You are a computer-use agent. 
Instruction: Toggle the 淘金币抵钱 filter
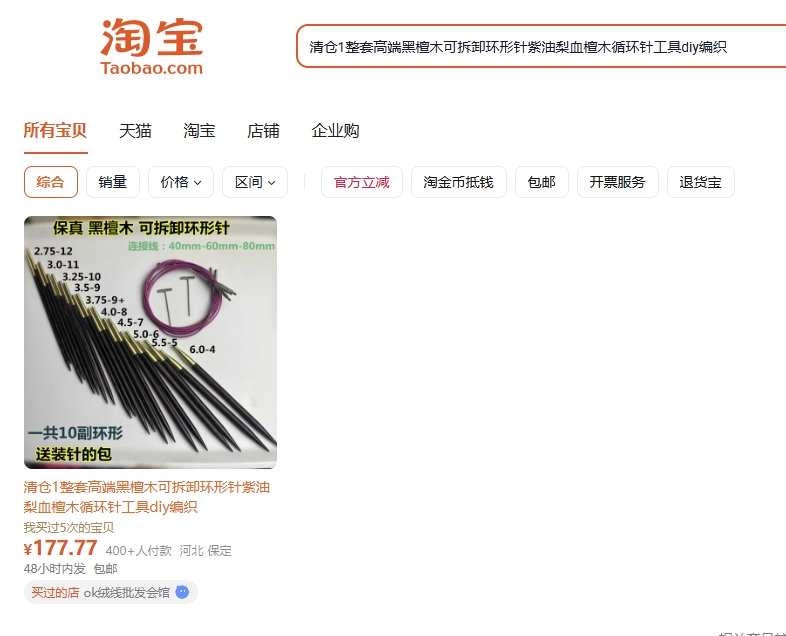click(x=459, y=182)
